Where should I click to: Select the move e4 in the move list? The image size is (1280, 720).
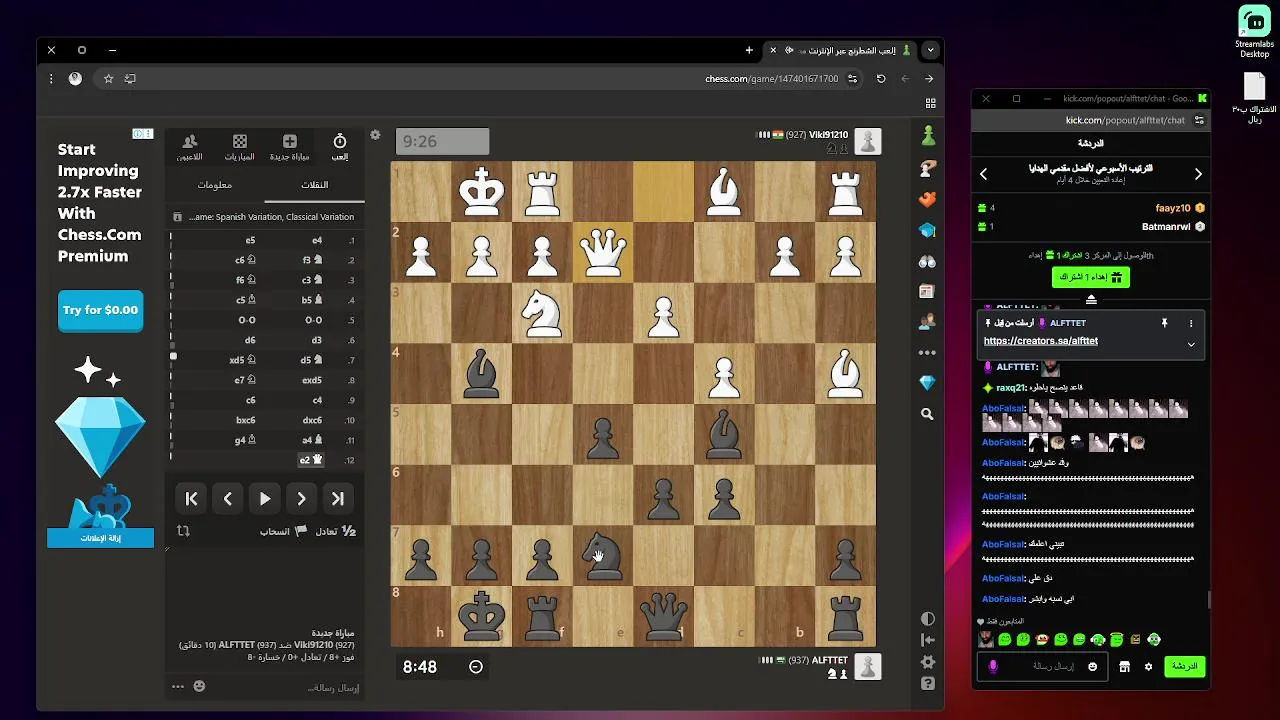pyautogui.click(x=317, y=241)
